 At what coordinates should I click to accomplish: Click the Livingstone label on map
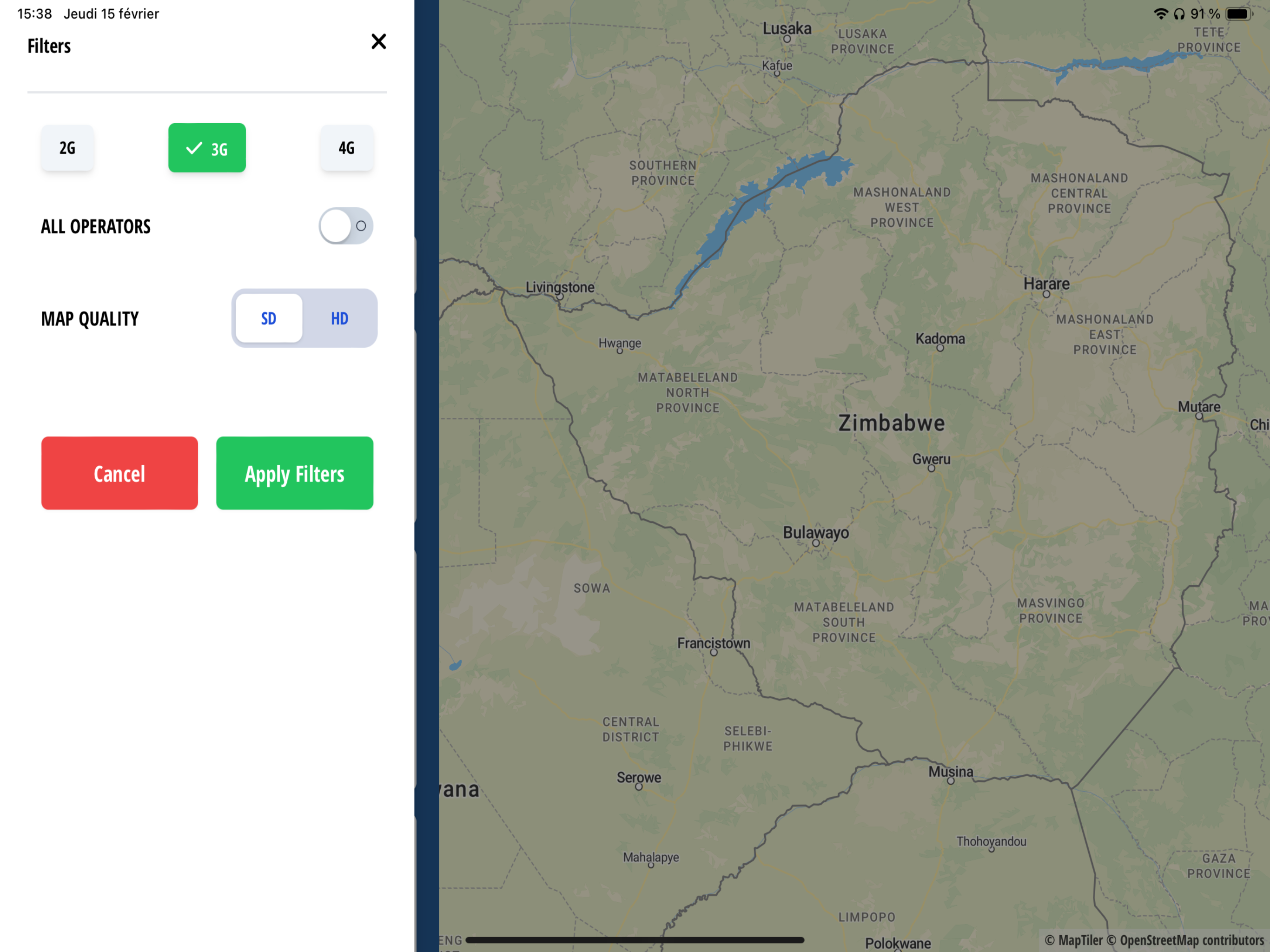[x=560, y=287]
